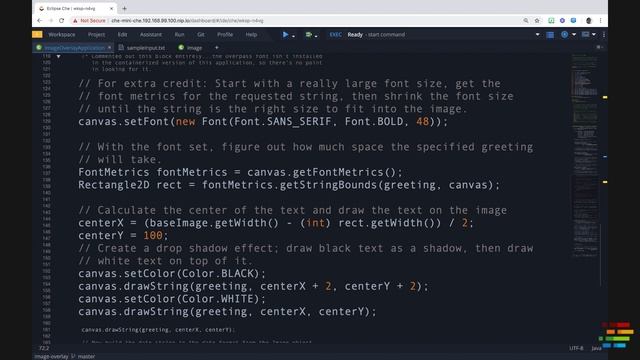Viewport: 640px width, 360px height.
Task: Click 'Ready - start command' status text
Action: (376, 35)
